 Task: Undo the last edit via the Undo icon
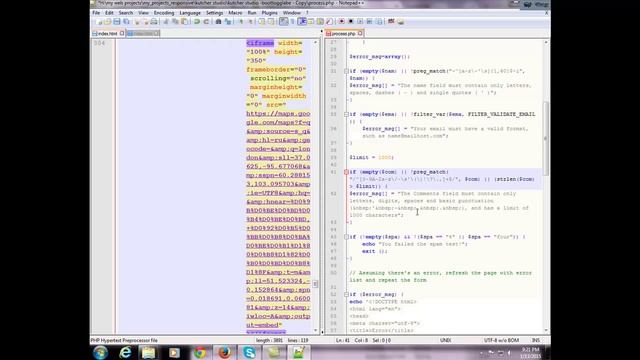(197, 21)
